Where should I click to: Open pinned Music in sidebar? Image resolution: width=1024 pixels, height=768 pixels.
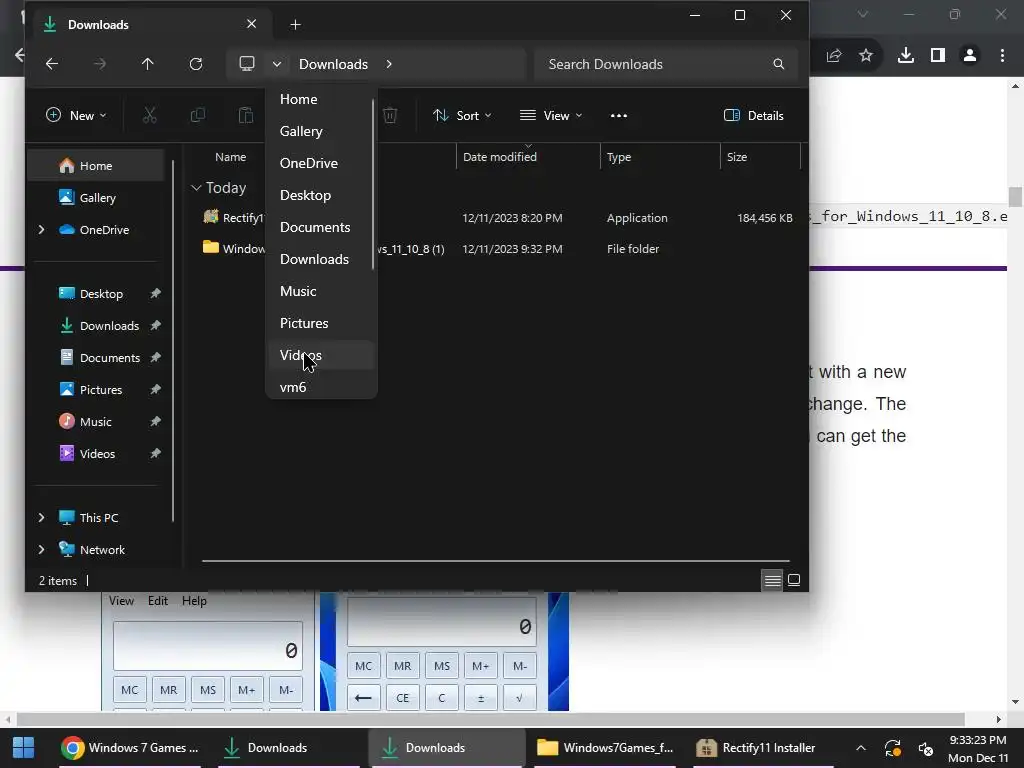[95, 422]
